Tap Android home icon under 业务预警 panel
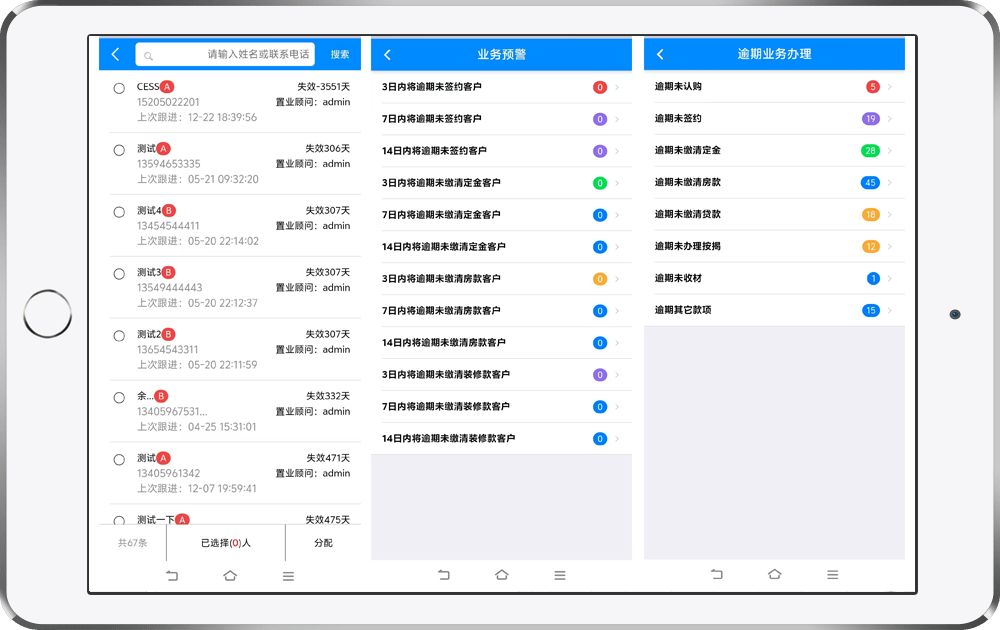Viewport: 1000px width, 630px height. point(502,575)
